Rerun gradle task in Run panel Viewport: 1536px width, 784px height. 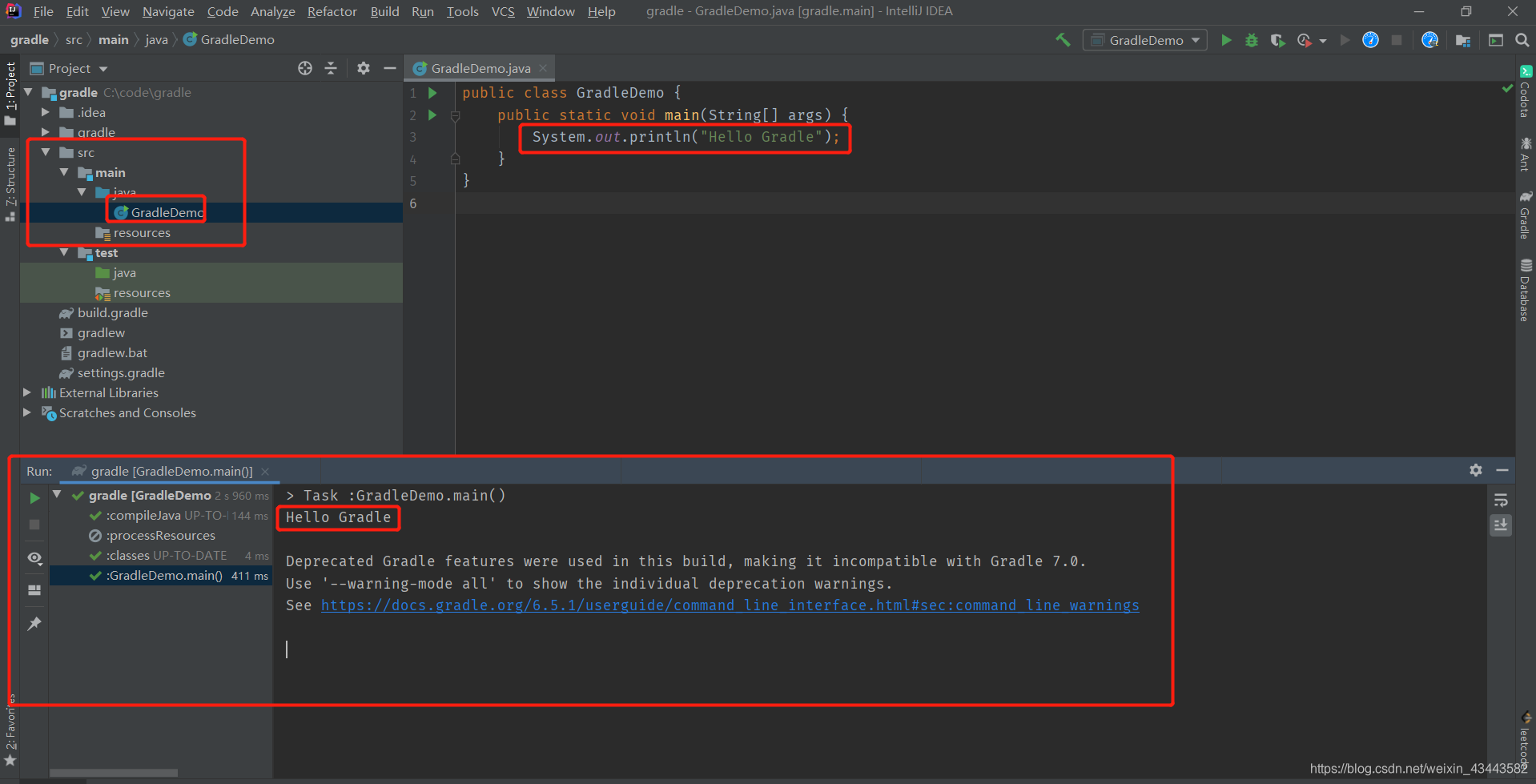(x=34, y=497)
